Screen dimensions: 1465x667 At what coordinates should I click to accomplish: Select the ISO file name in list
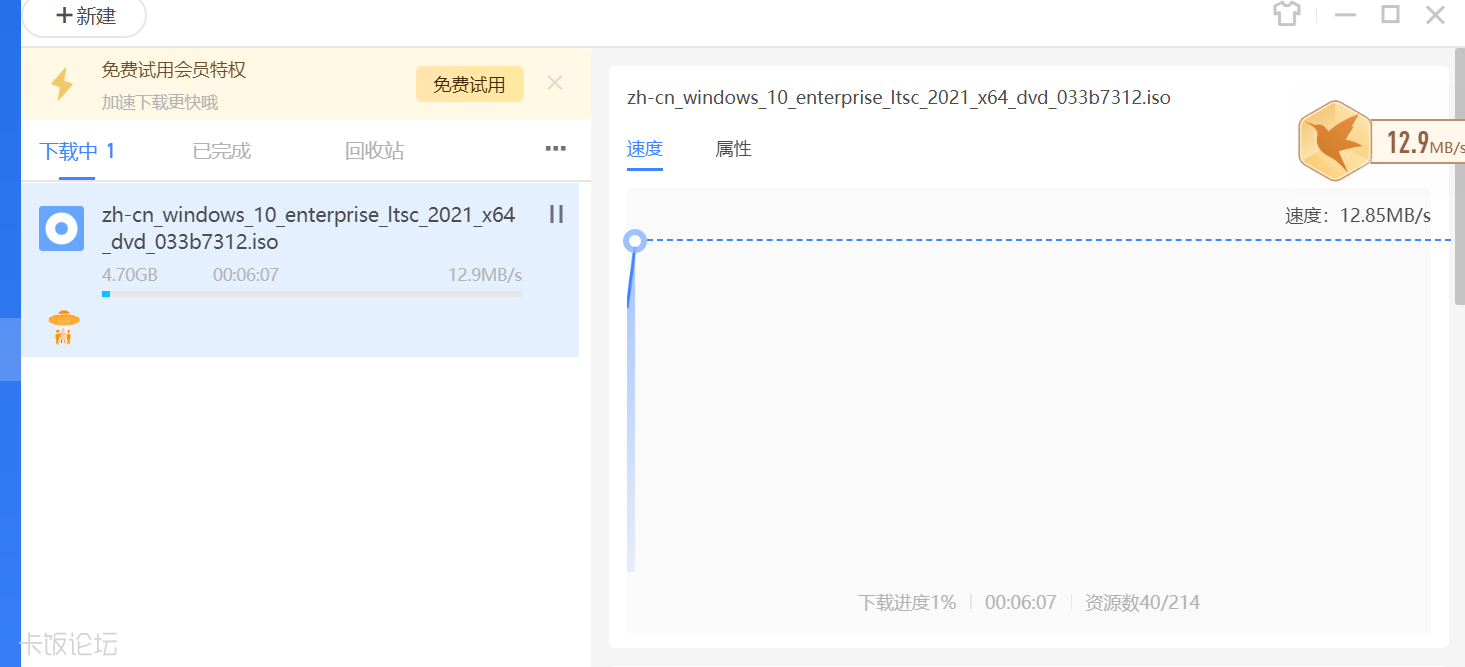click(309, 228)
